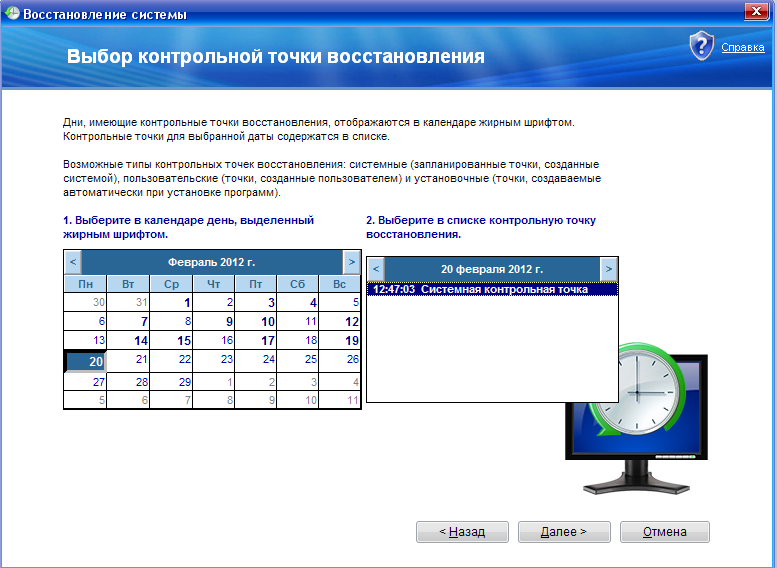Select February 21 in the calendar
777x568 pixels.
[x=128, y=361]
